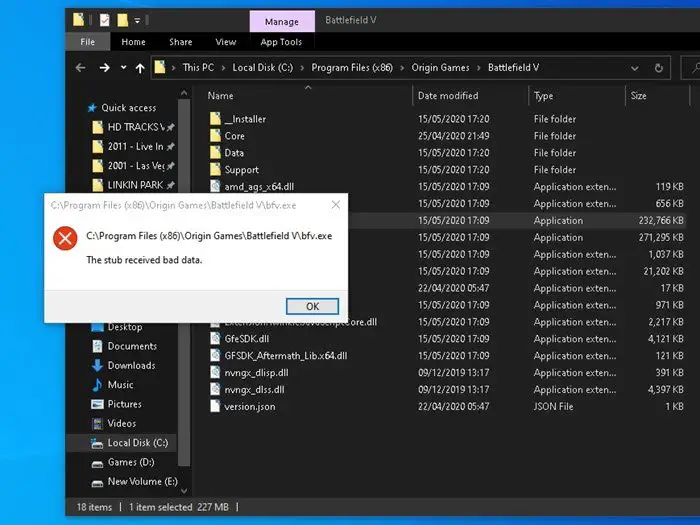Click This PC in the address bar
The height and width of the screenshot is (525, 700).
(198, 68)
